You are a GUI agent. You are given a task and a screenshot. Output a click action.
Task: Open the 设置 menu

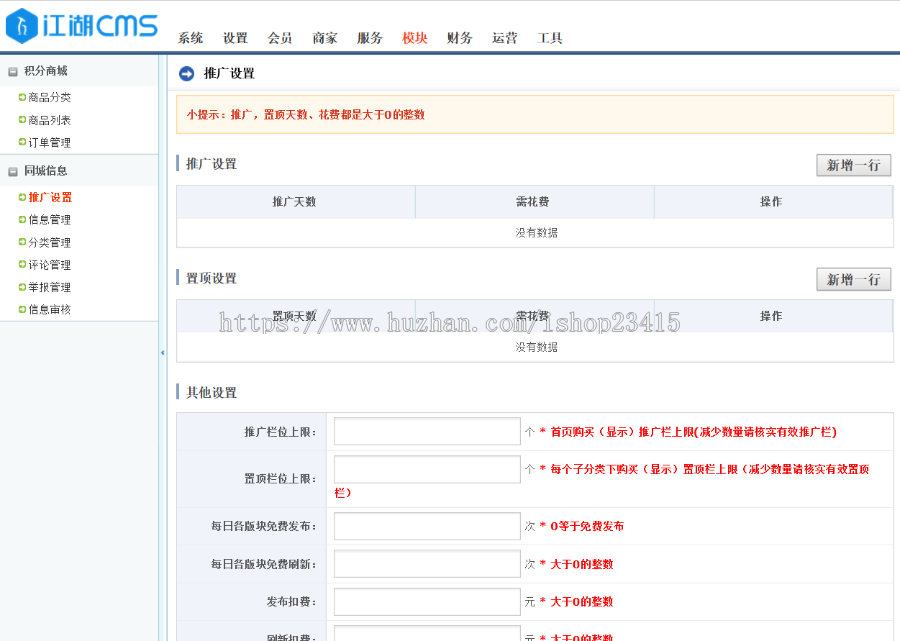click(x=235, y=38)
